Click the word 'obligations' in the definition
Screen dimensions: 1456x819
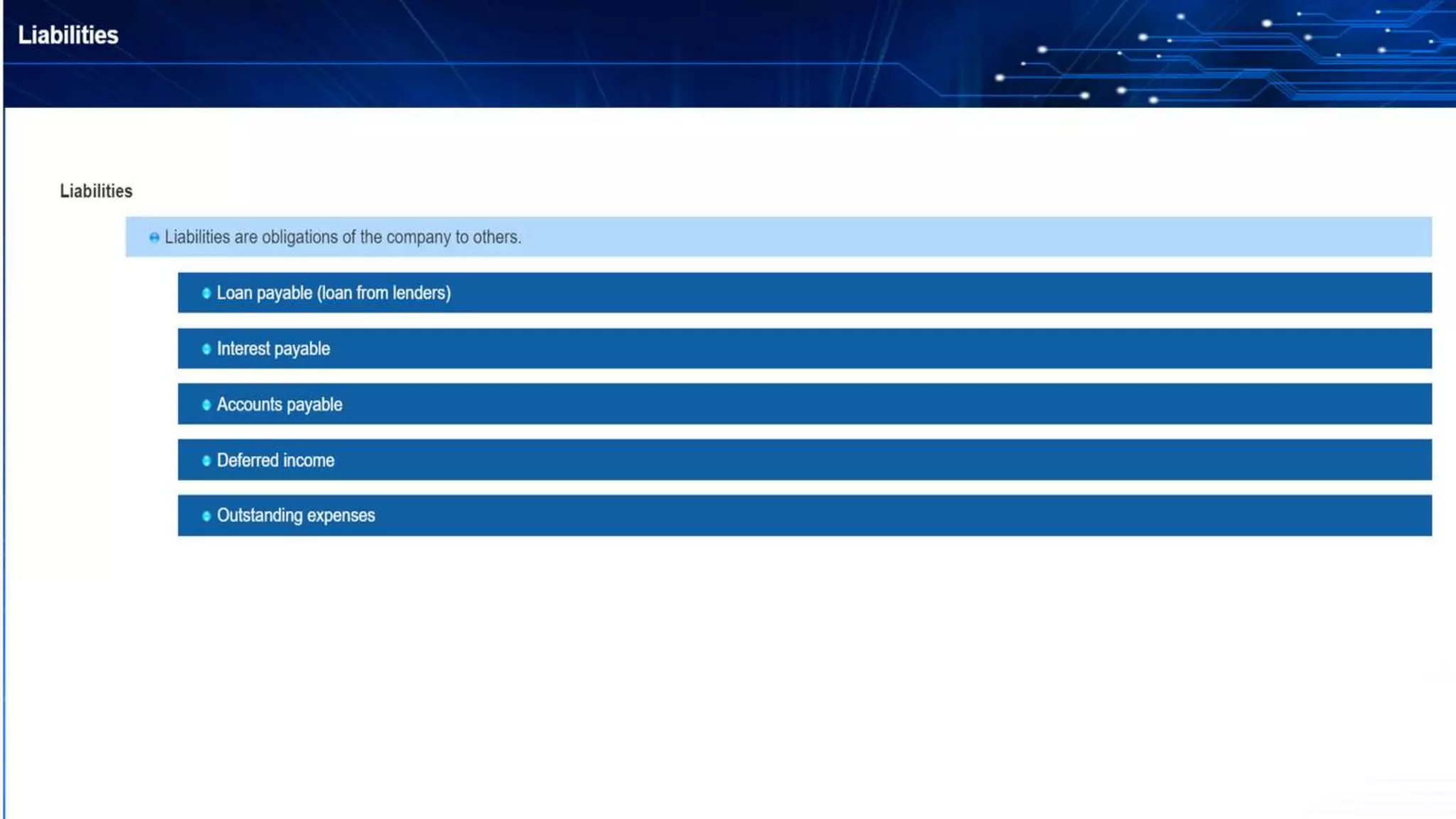click(x=300, y=237)
